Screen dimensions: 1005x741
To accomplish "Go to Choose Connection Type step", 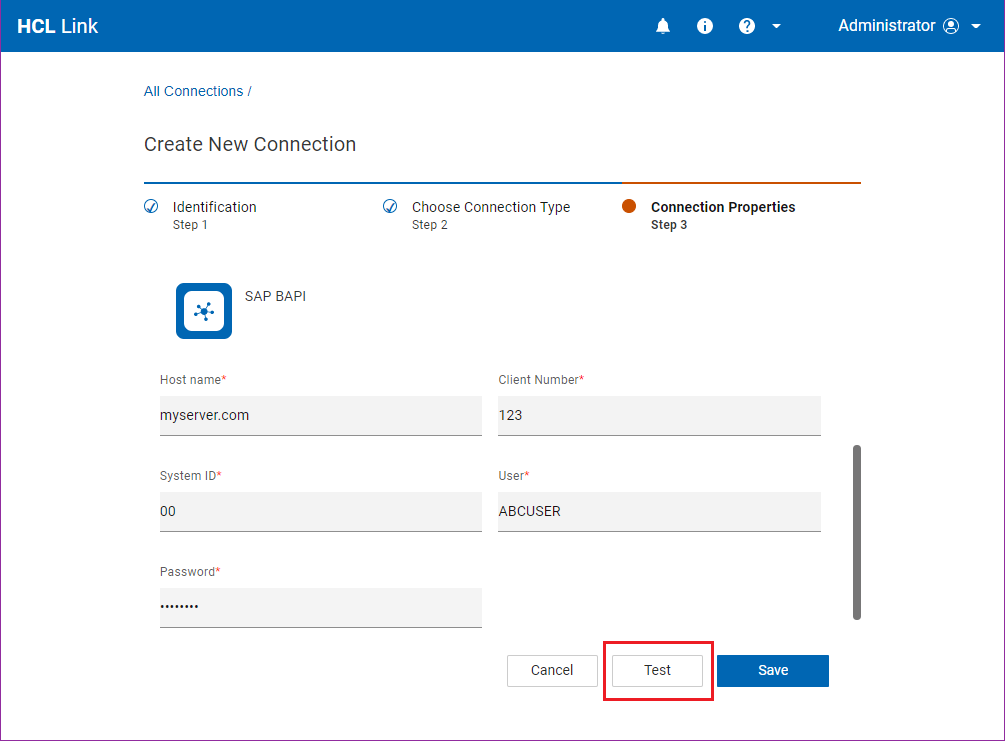I will (x=490, y=207).
